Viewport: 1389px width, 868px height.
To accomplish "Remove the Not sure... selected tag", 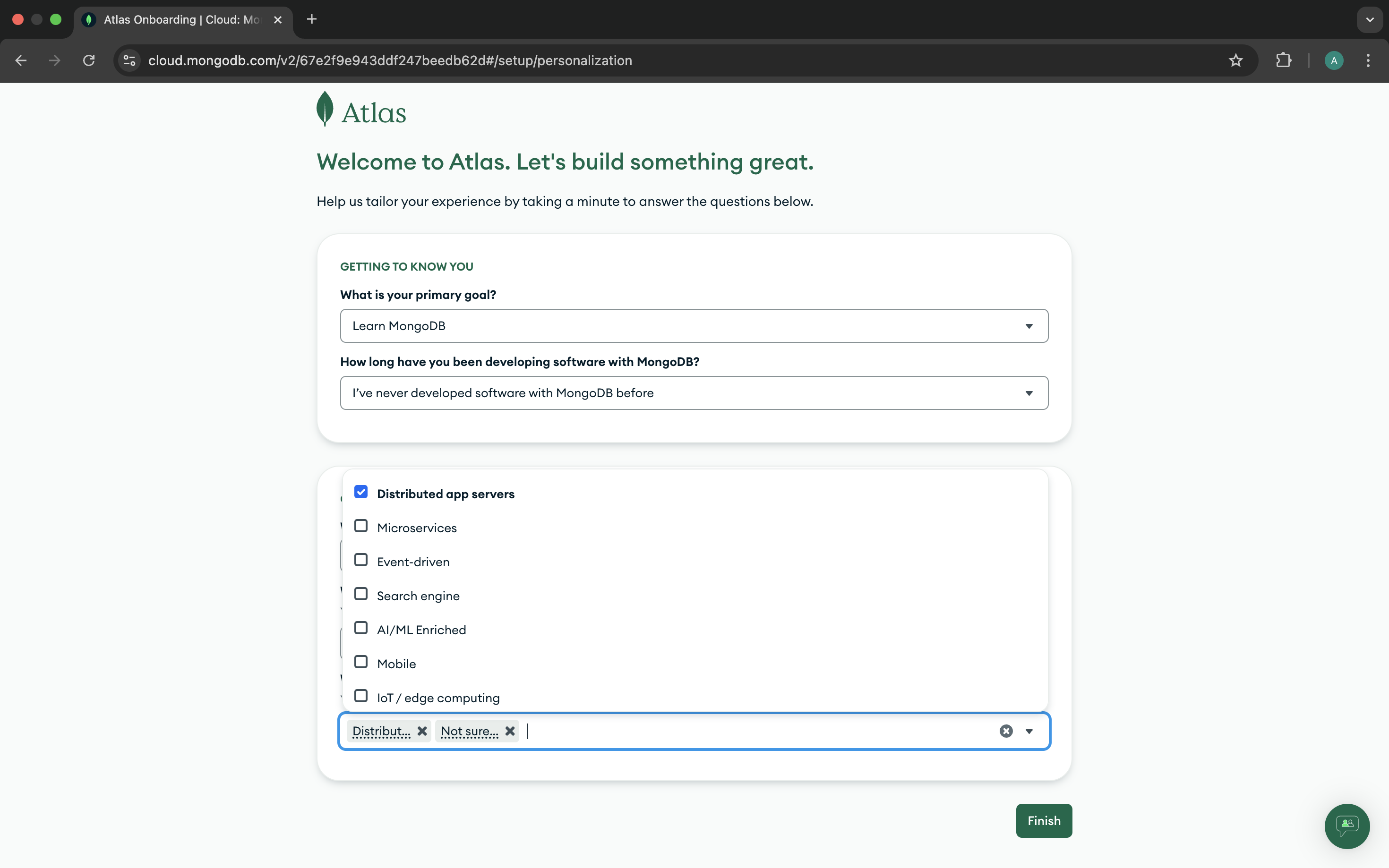I will tap(510, 731).
